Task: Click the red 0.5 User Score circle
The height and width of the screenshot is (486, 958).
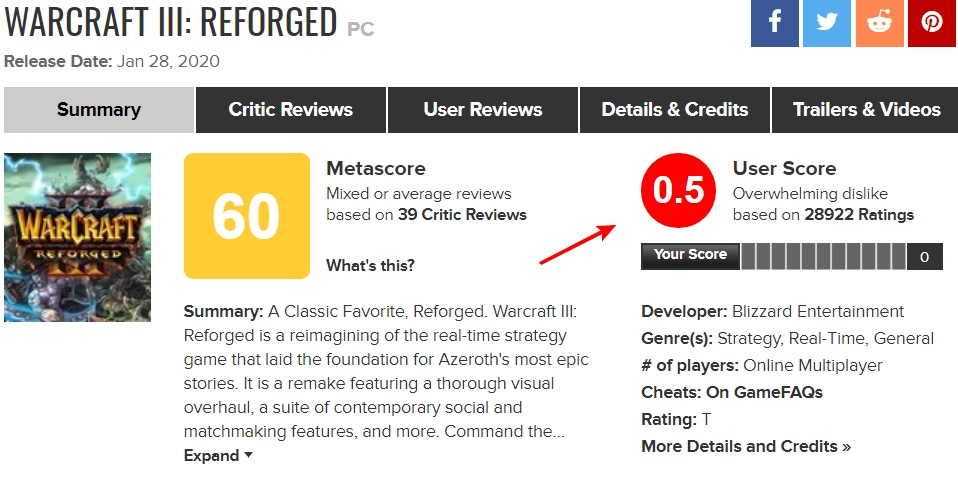Action: point(679,191)
